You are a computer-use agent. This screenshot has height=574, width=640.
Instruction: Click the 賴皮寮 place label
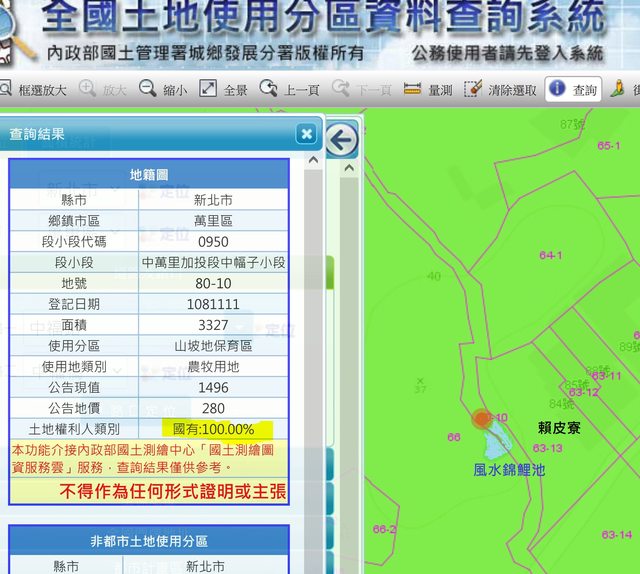(x=558, y=427)
